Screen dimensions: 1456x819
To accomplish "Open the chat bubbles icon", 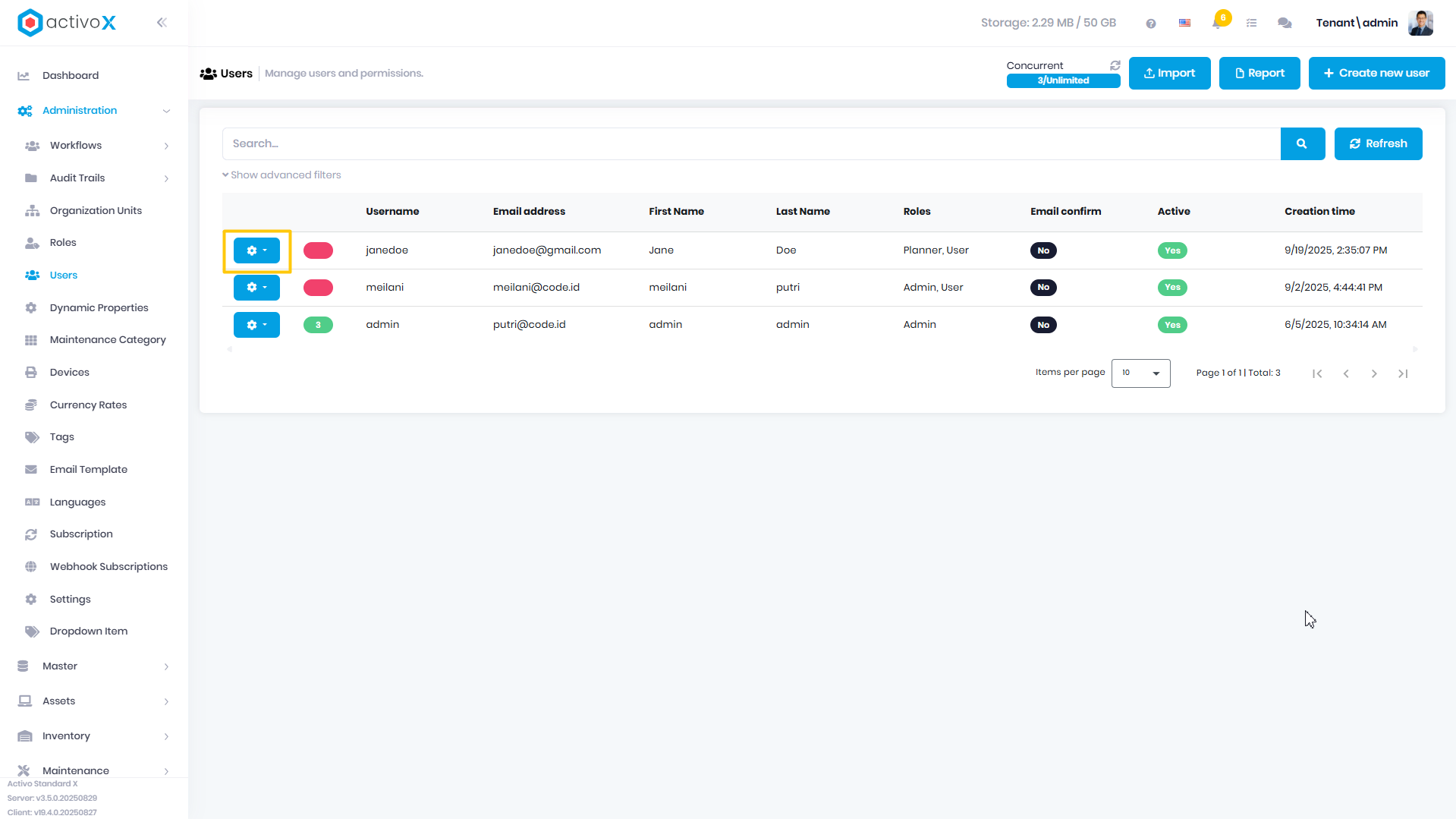I will coord(1285,24).
